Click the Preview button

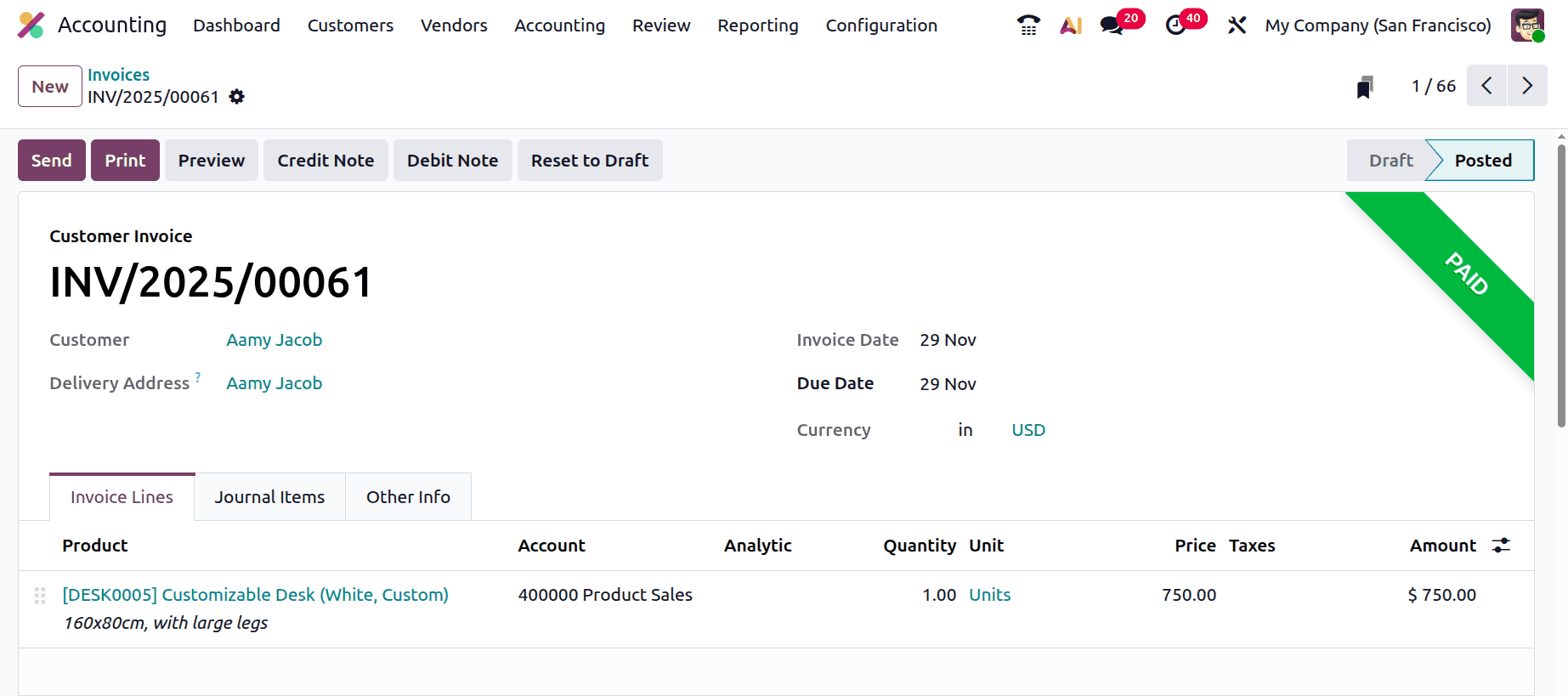click(212, 161)
